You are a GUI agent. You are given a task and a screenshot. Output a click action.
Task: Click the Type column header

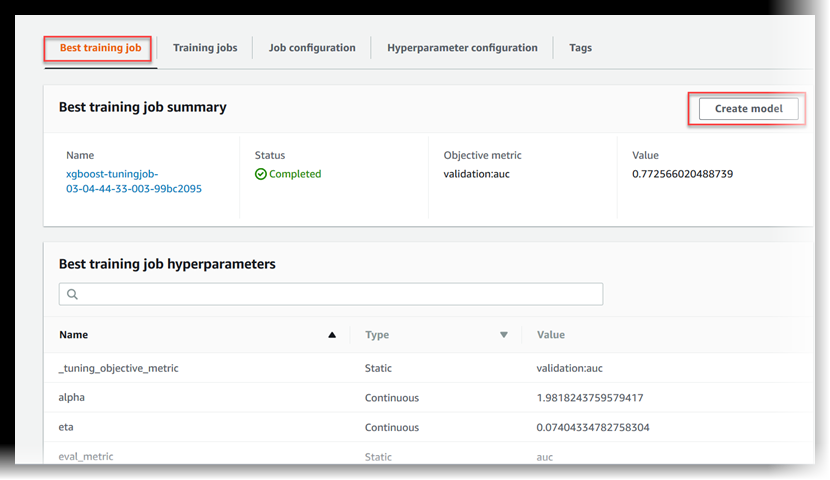pyautogui.click(x=377, y=336)
